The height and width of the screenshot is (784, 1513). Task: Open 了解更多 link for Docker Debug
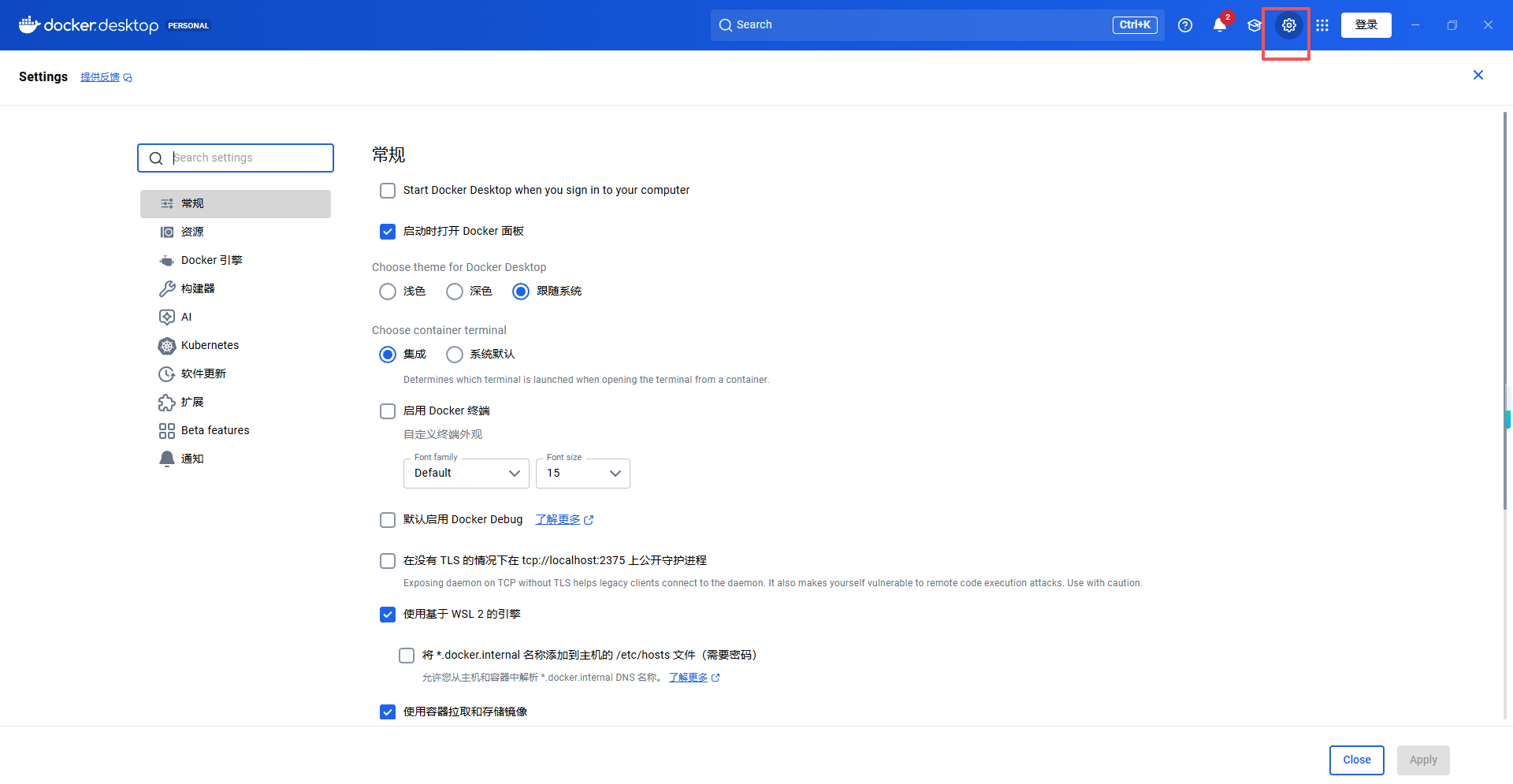pos(558,520)
